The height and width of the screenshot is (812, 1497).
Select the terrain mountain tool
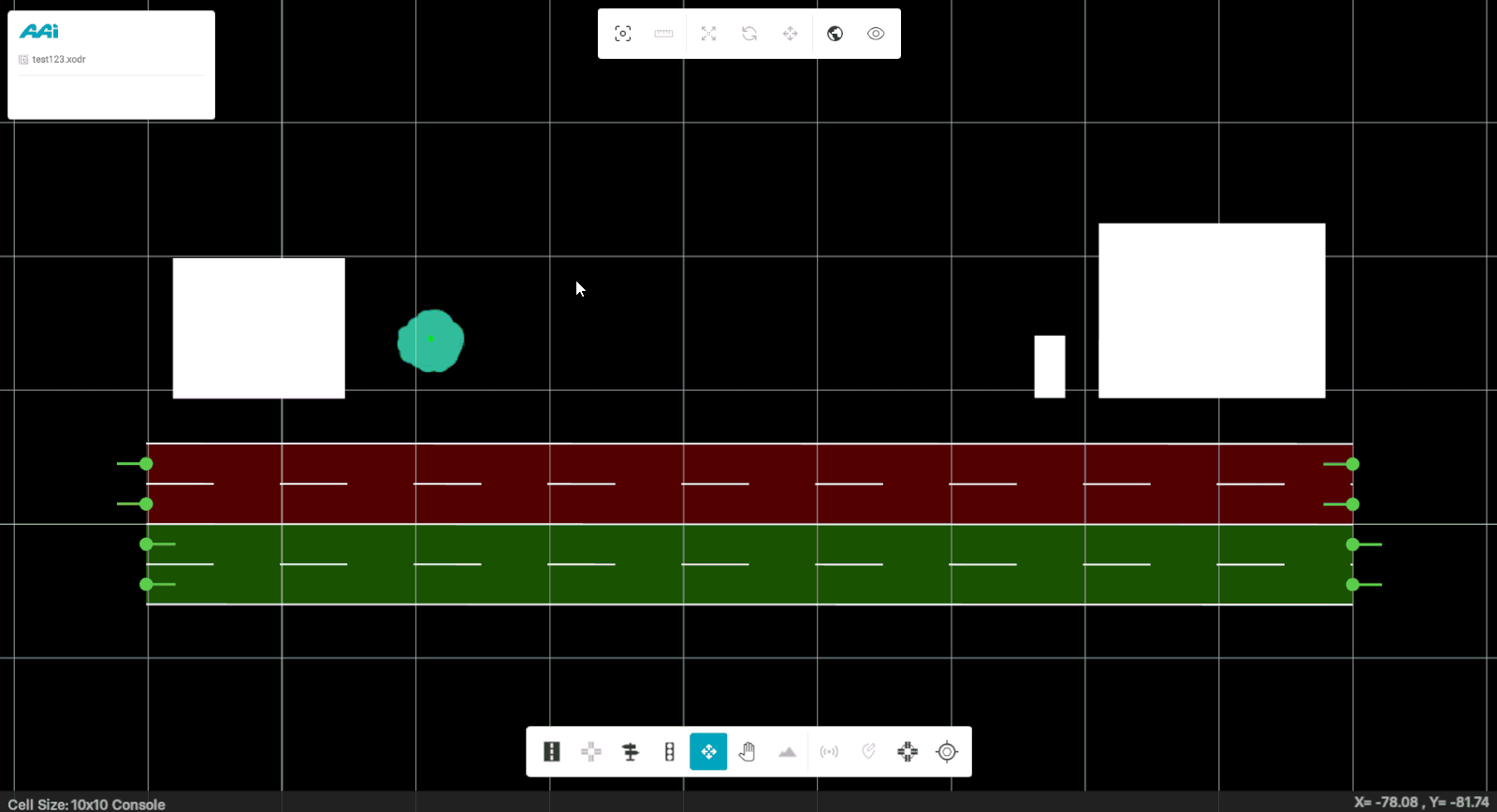(x=787, y=751)
